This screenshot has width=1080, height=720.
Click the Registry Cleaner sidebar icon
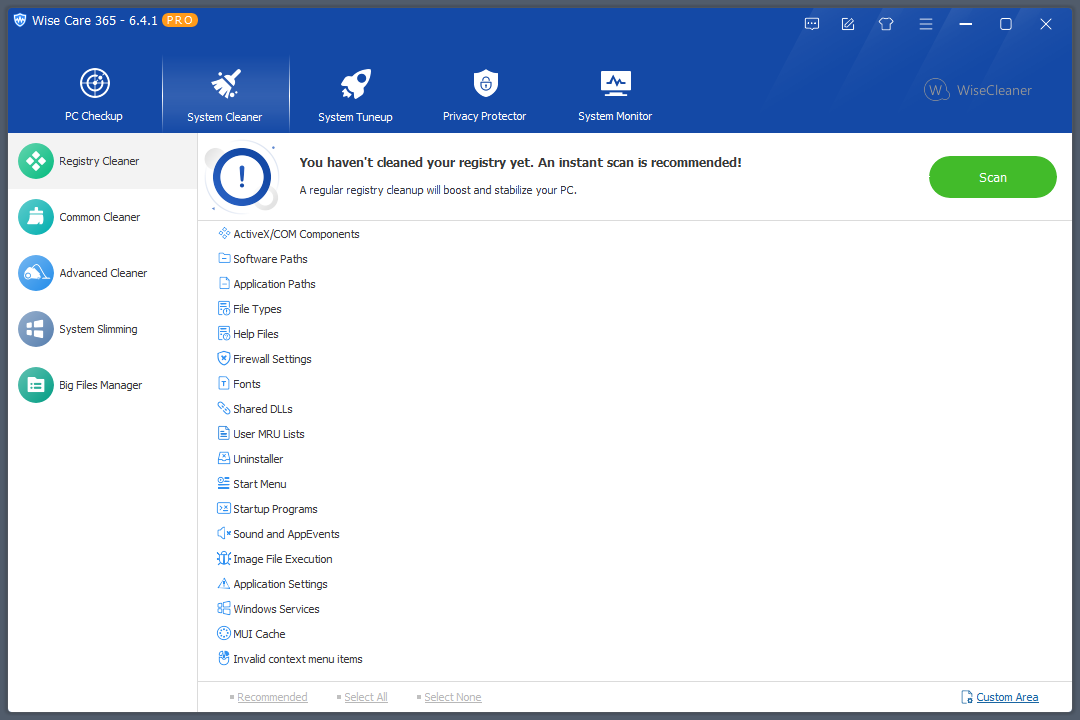(36, 161)
